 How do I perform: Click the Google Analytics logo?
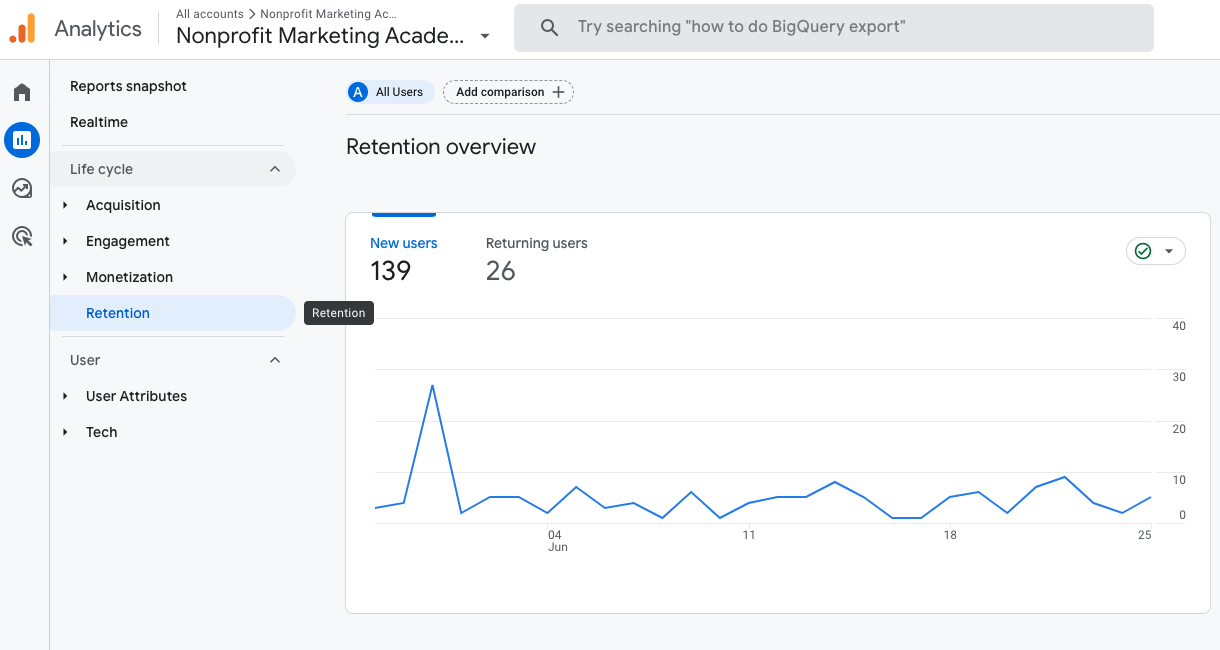tap(22, 28)
